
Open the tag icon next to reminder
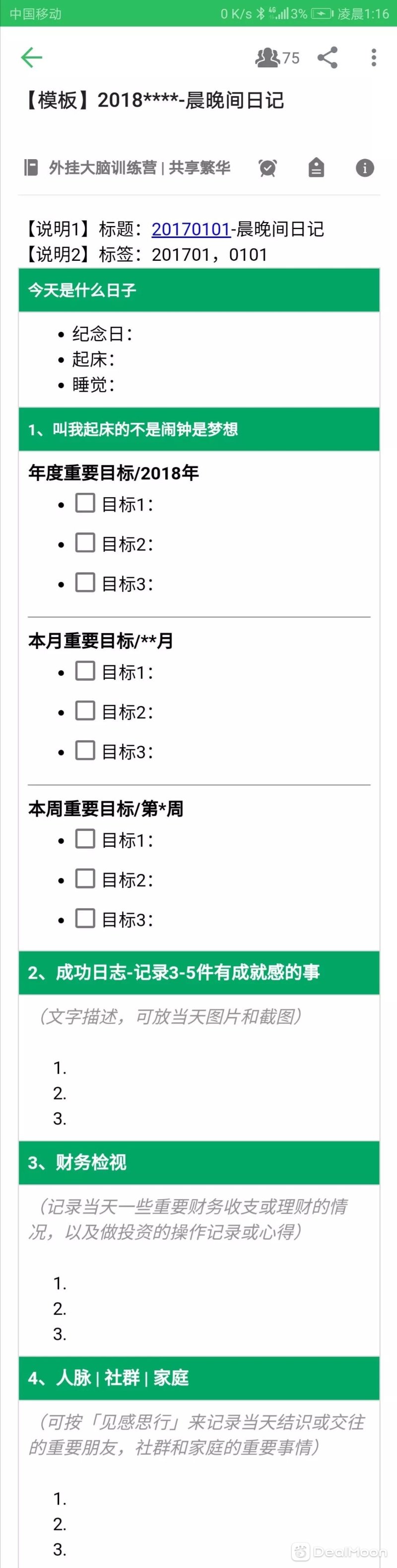coord(316,168)
